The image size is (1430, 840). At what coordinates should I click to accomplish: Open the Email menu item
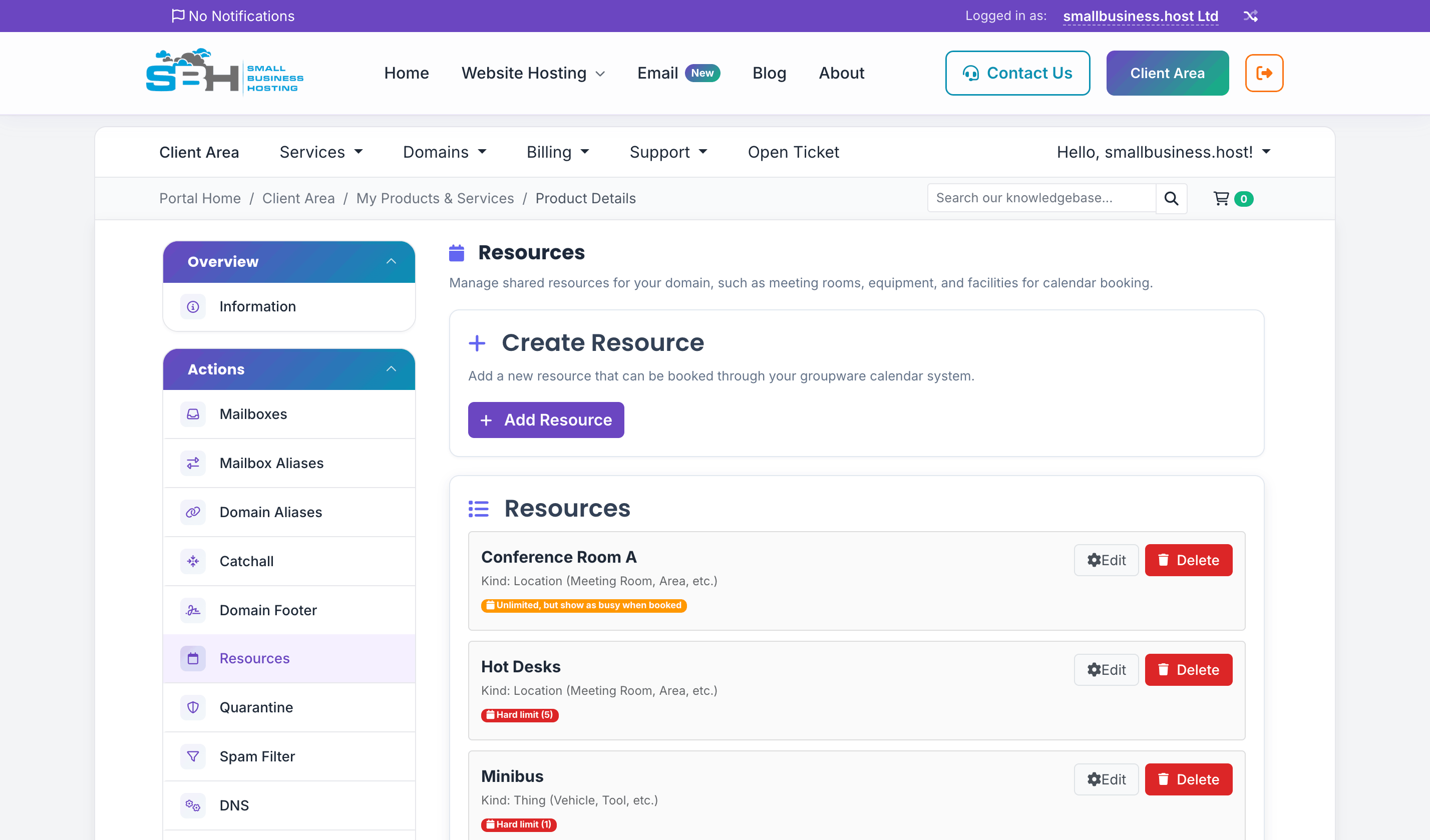tap(658, 73)
